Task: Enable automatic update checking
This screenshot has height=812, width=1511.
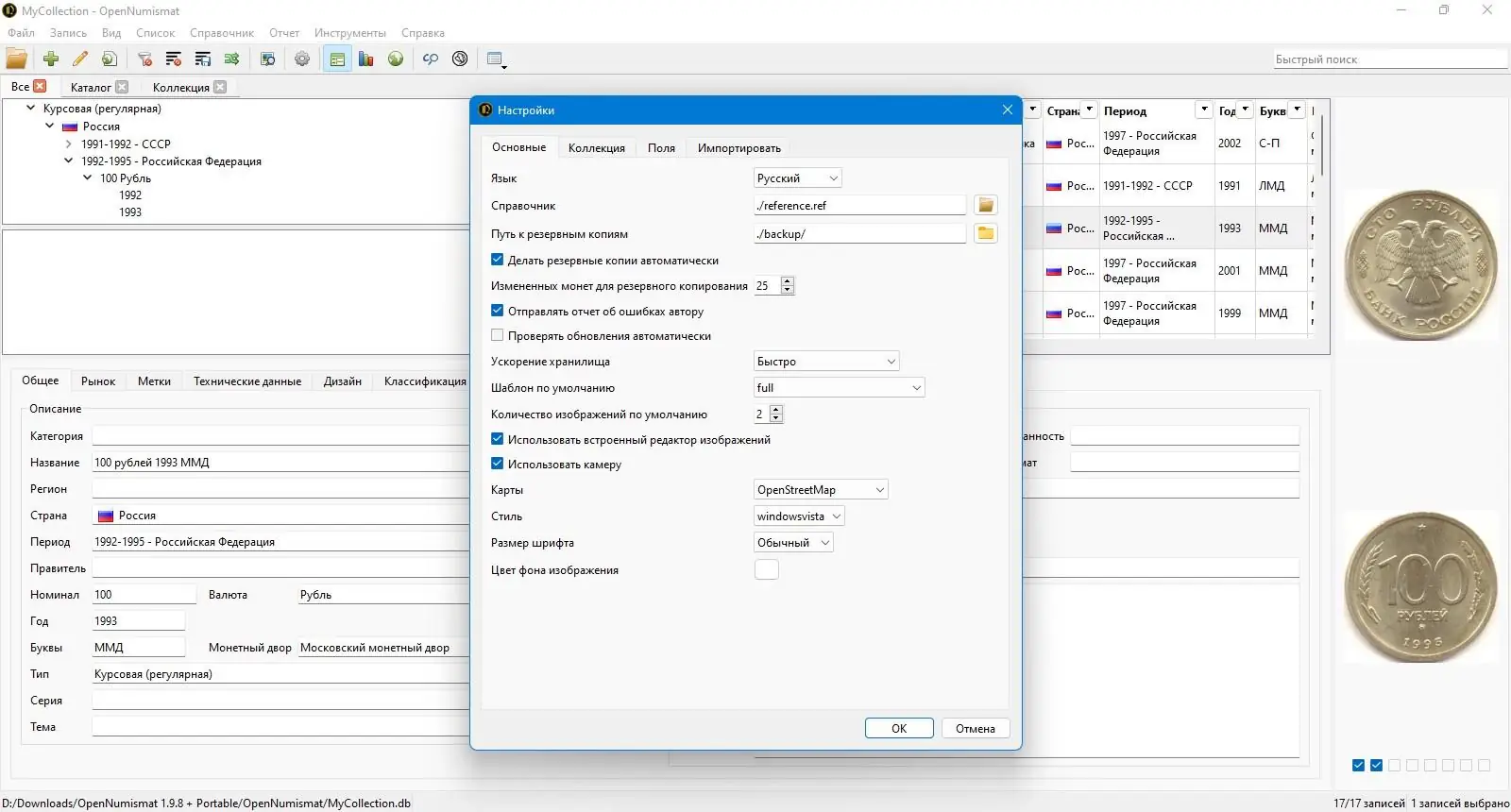Action: tap(498, 335)
